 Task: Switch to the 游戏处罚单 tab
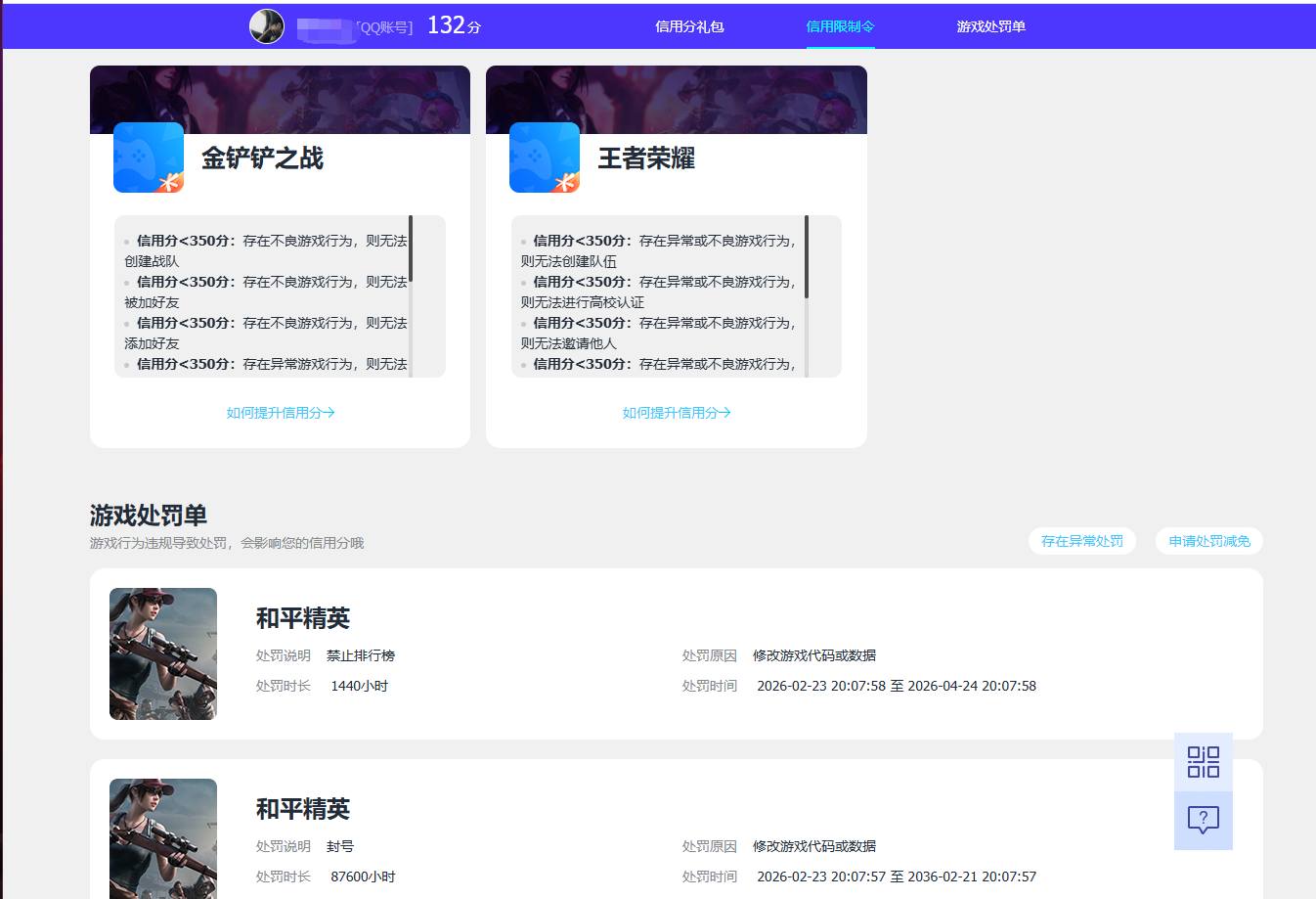(x=991, y=26)
